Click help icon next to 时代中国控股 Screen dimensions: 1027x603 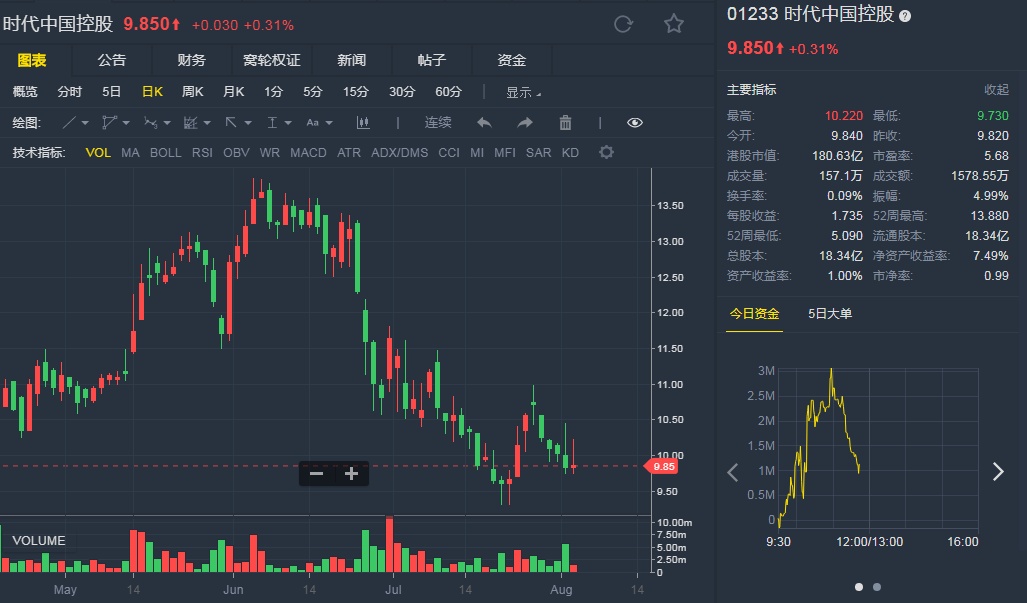pyautogui.click(x=905, y=16)
